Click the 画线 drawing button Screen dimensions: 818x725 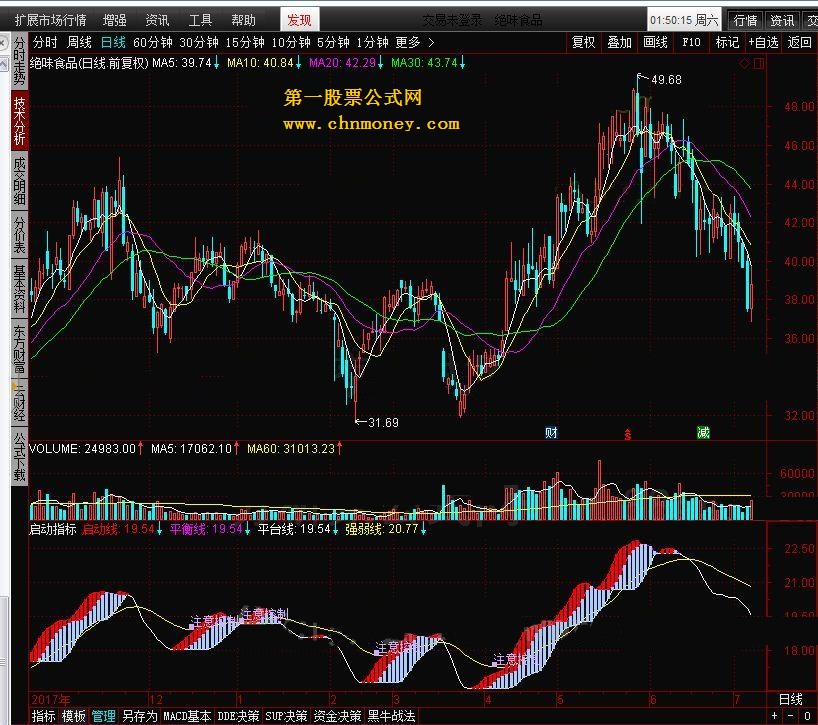click(x=655, y=42)
